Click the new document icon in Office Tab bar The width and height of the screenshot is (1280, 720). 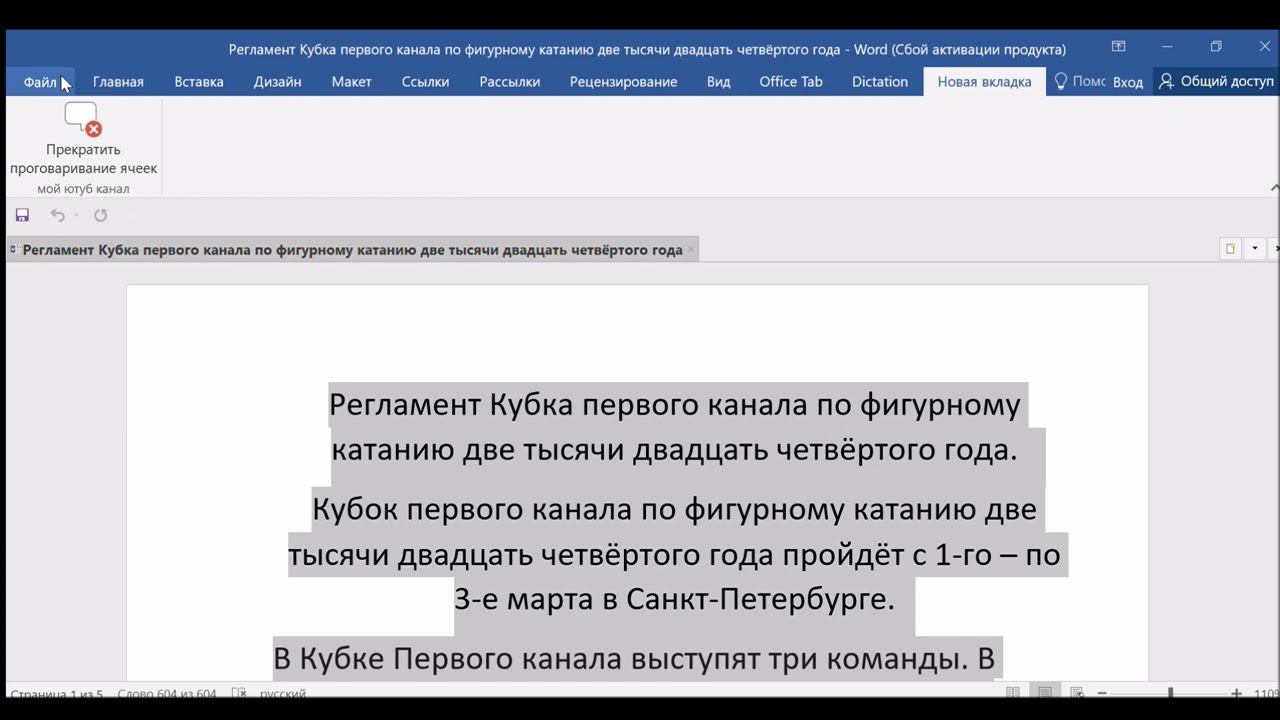coord(1230,249)
